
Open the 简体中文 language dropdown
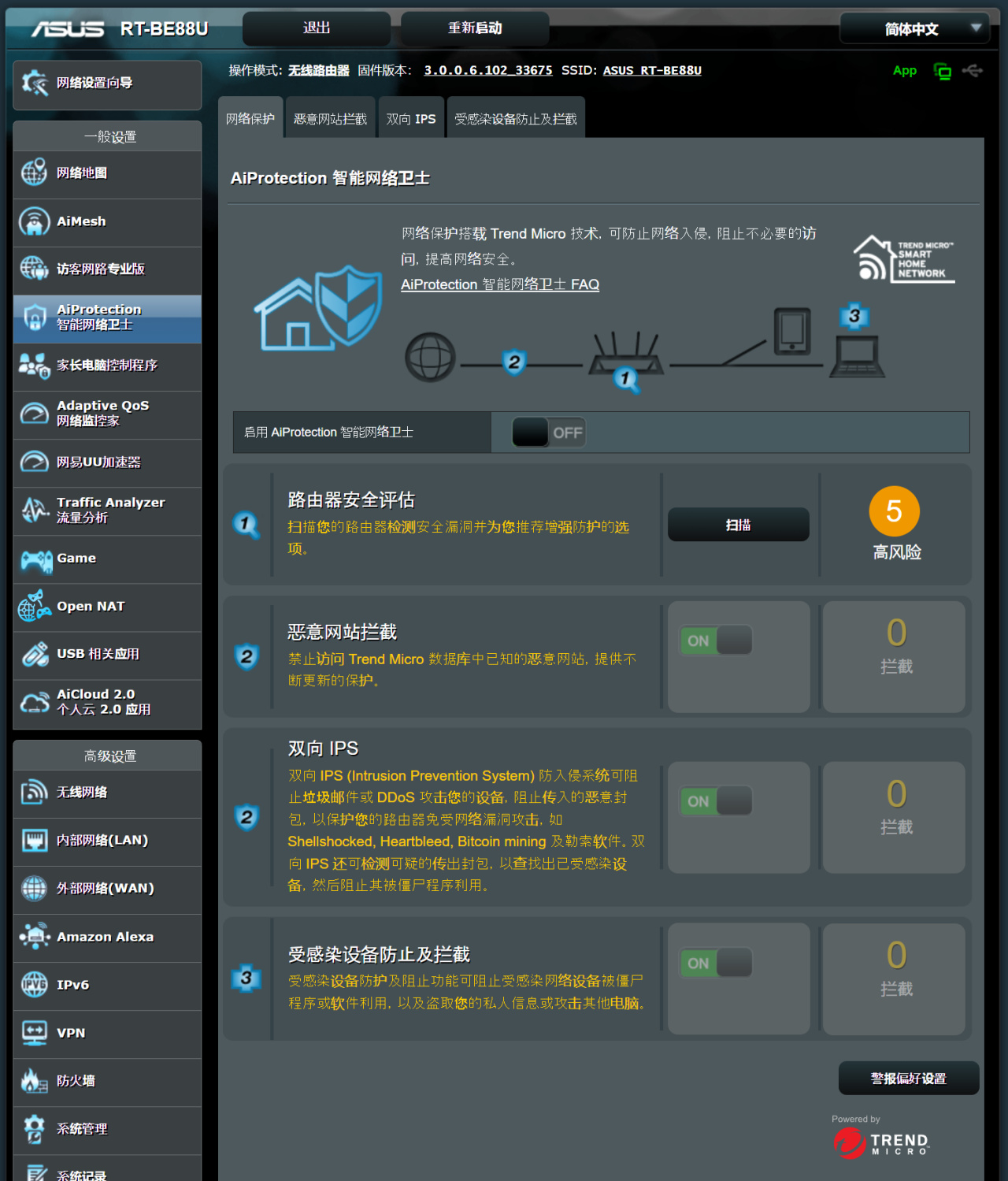point(913,29)
